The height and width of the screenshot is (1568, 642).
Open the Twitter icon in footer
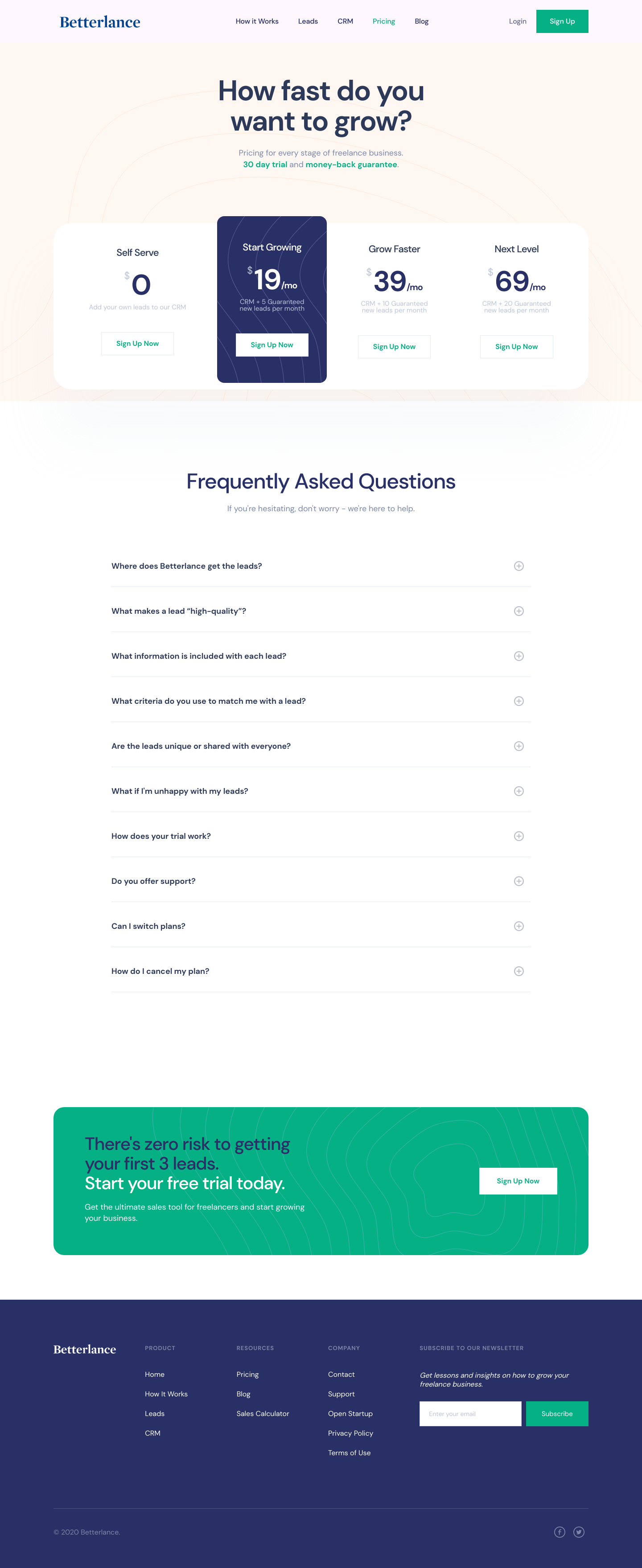[579, 1531]
